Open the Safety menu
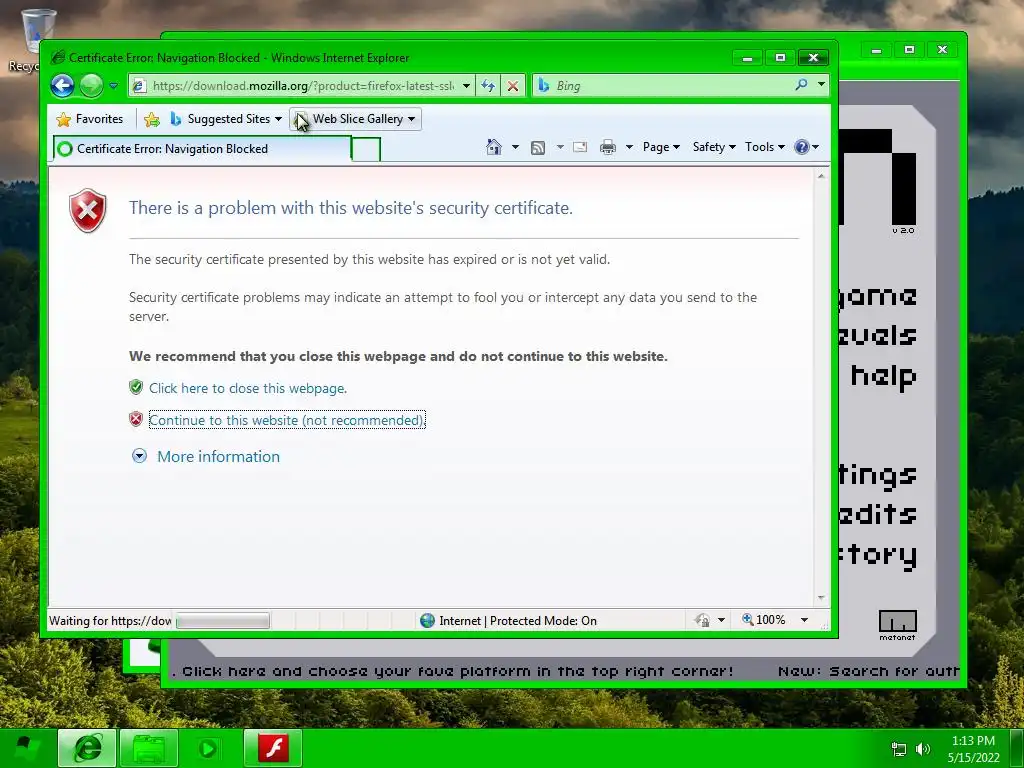The height and width of the screenshot is (768, 1024). click(x=714, y=147)
